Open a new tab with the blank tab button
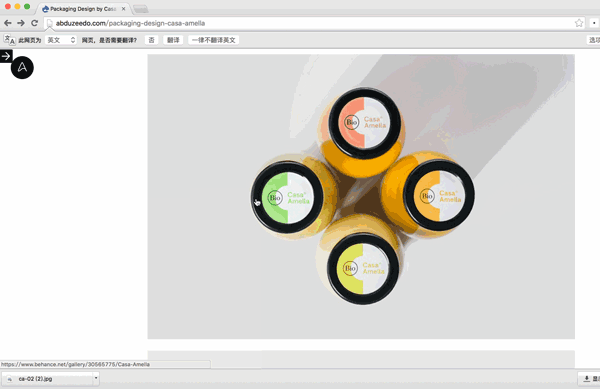Viewport: 600px width, 389px height. tap(140, 9)
